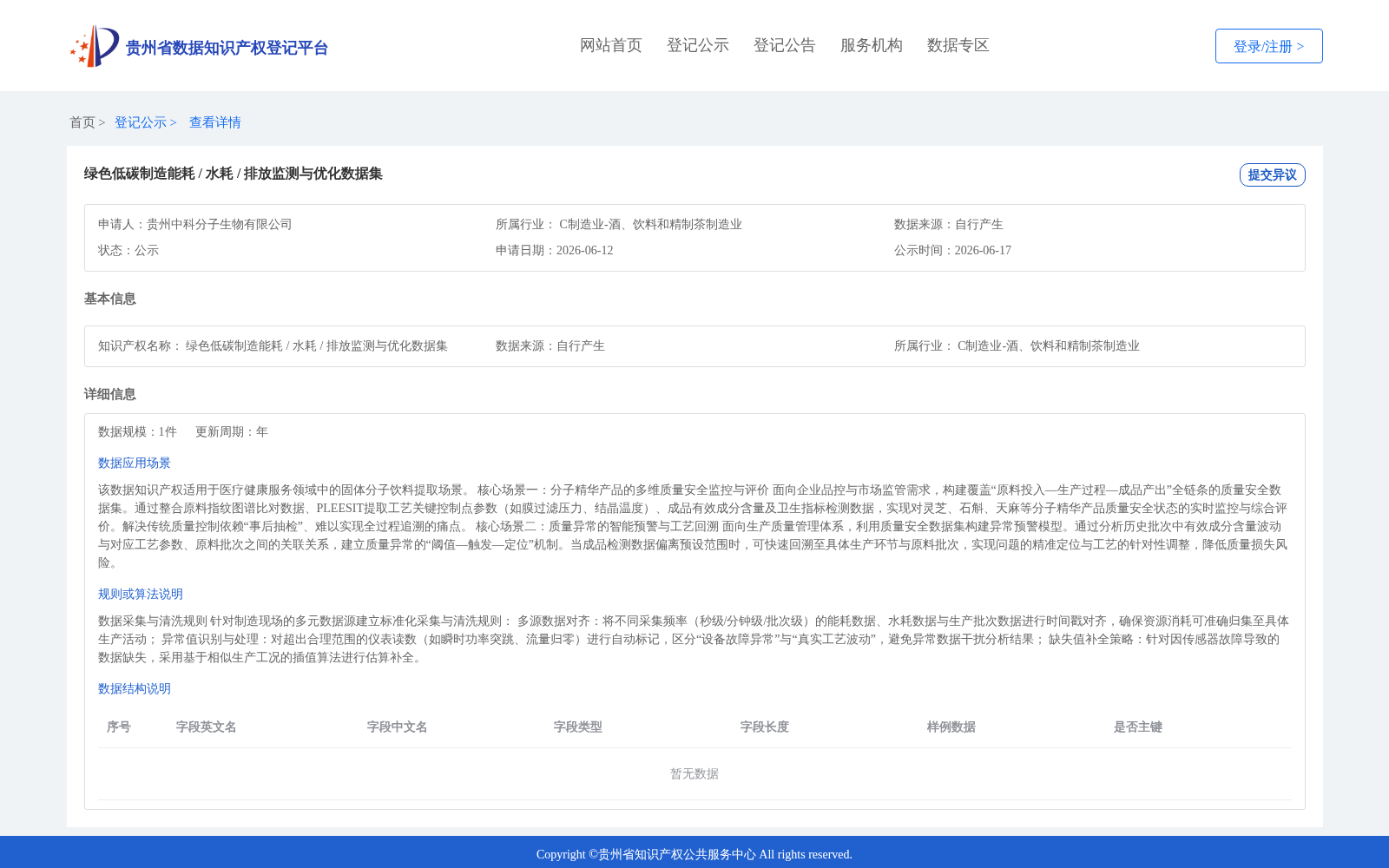This screenshot has width=1389, height=868.
Task: Click 所属行业 text in basic info box
Action: click(x=1017, y=345)
